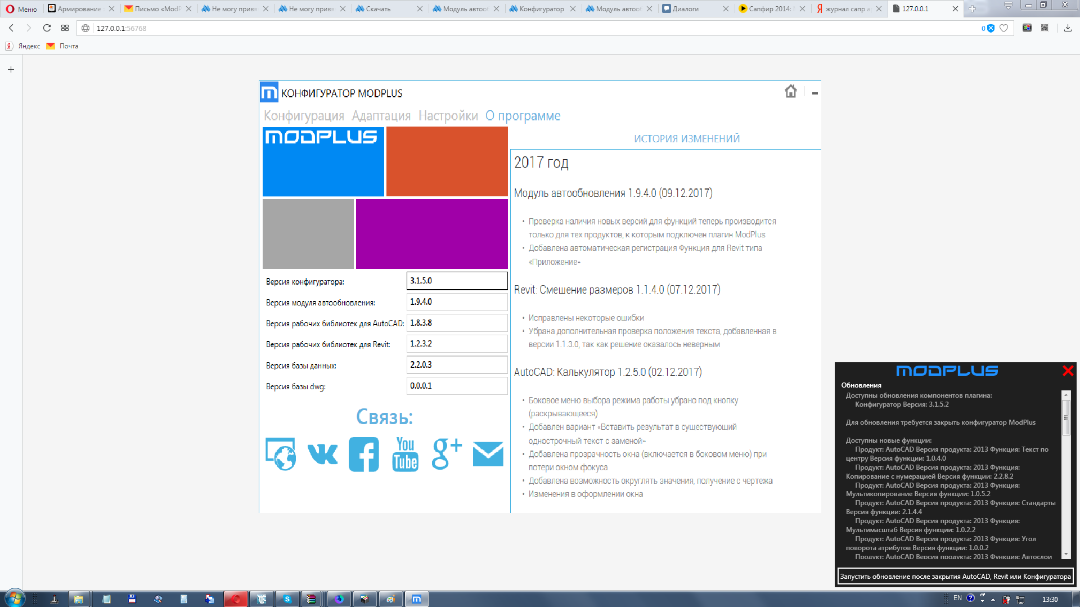Open the browser downloads icon
The height and width of the screenshot is (607, 1080).
tap(1068, 28)
